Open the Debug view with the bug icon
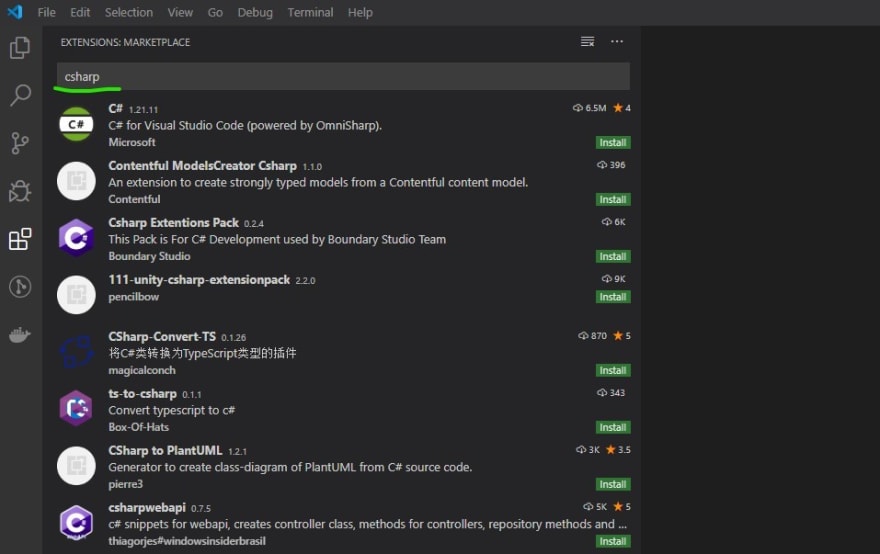 (20, 191)
